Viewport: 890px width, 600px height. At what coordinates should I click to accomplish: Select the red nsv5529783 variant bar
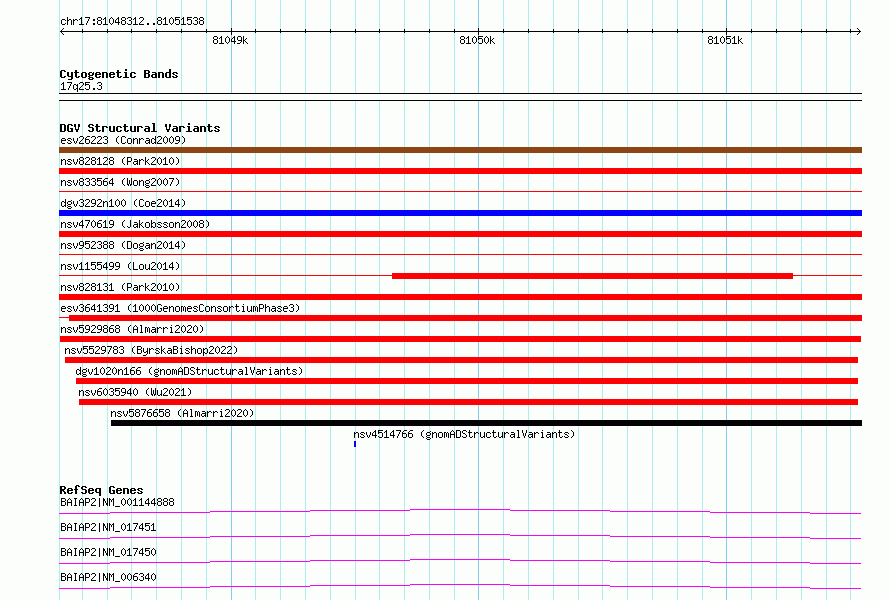pos(461,360)
